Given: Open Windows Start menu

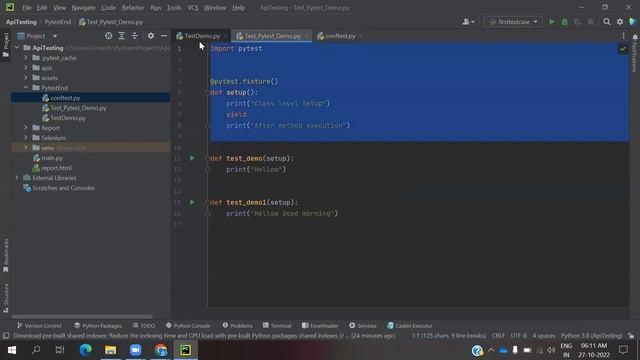Looking at the screenshot, I should click(12, 350).
